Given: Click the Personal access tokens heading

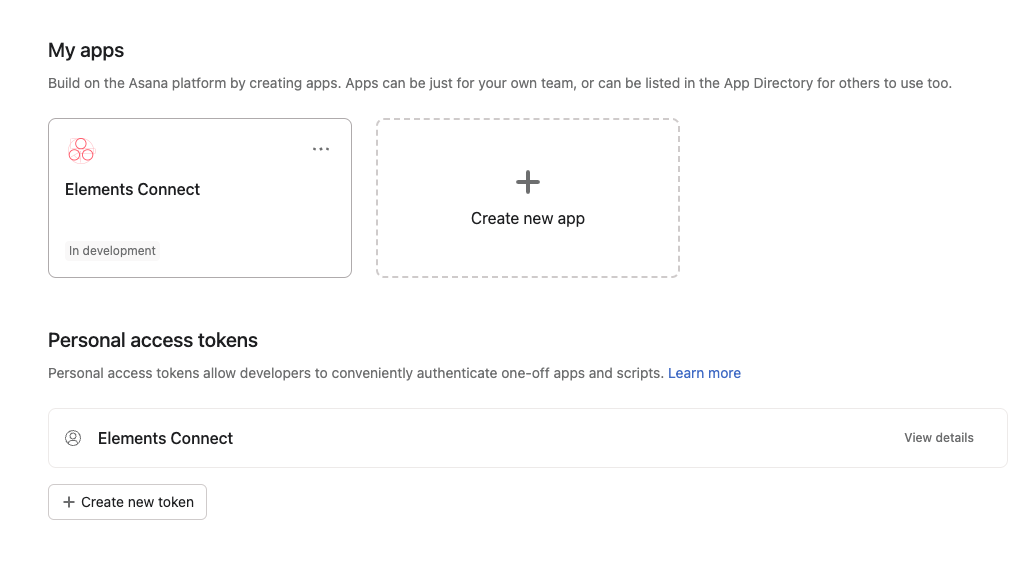Looking at the screenshot, I should 153,340.
